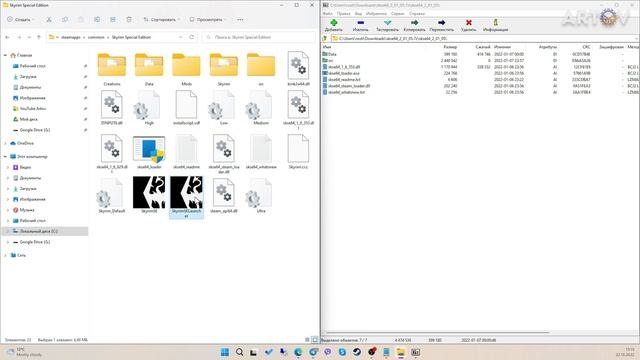Click the steamapps breadcrumb in address bar
The height and width of the screenshot is (360, 640).
point(71,37)
